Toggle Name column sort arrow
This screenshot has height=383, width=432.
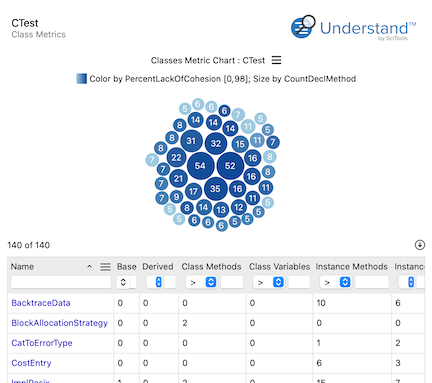(89, 266)
